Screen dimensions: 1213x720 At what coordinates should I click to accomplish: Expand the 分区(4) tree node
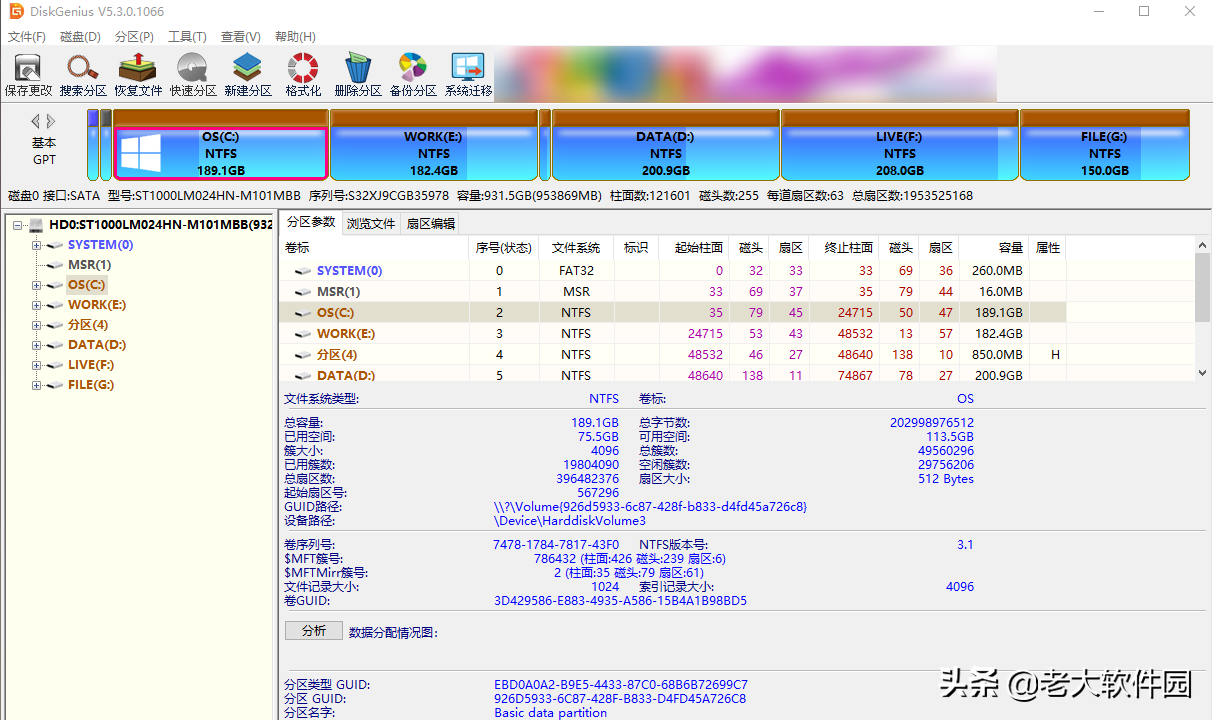[37, 325]
